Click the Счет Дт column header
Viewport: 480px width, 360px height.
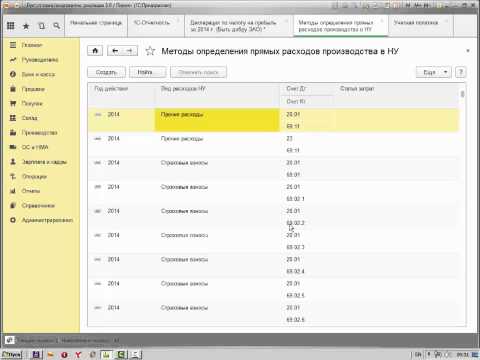pyautogui.click(x=306, y=89)
